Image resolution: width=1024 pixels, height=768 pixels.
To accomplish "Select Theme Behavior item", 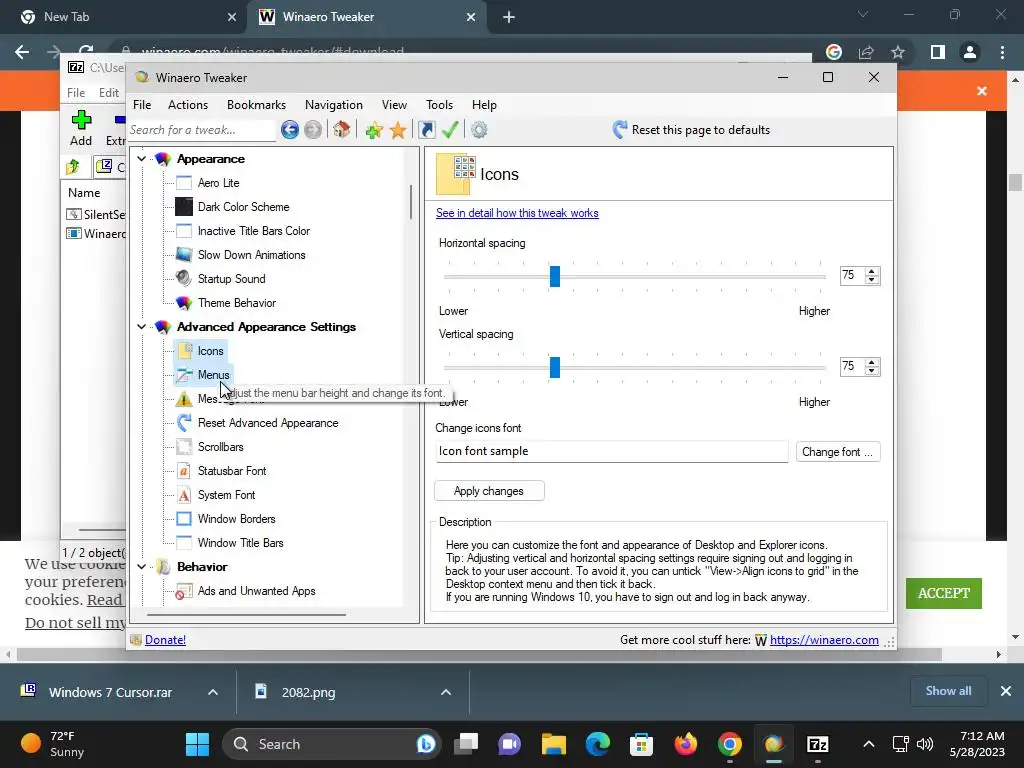I will pyautogui.click(x=237, y=303).
